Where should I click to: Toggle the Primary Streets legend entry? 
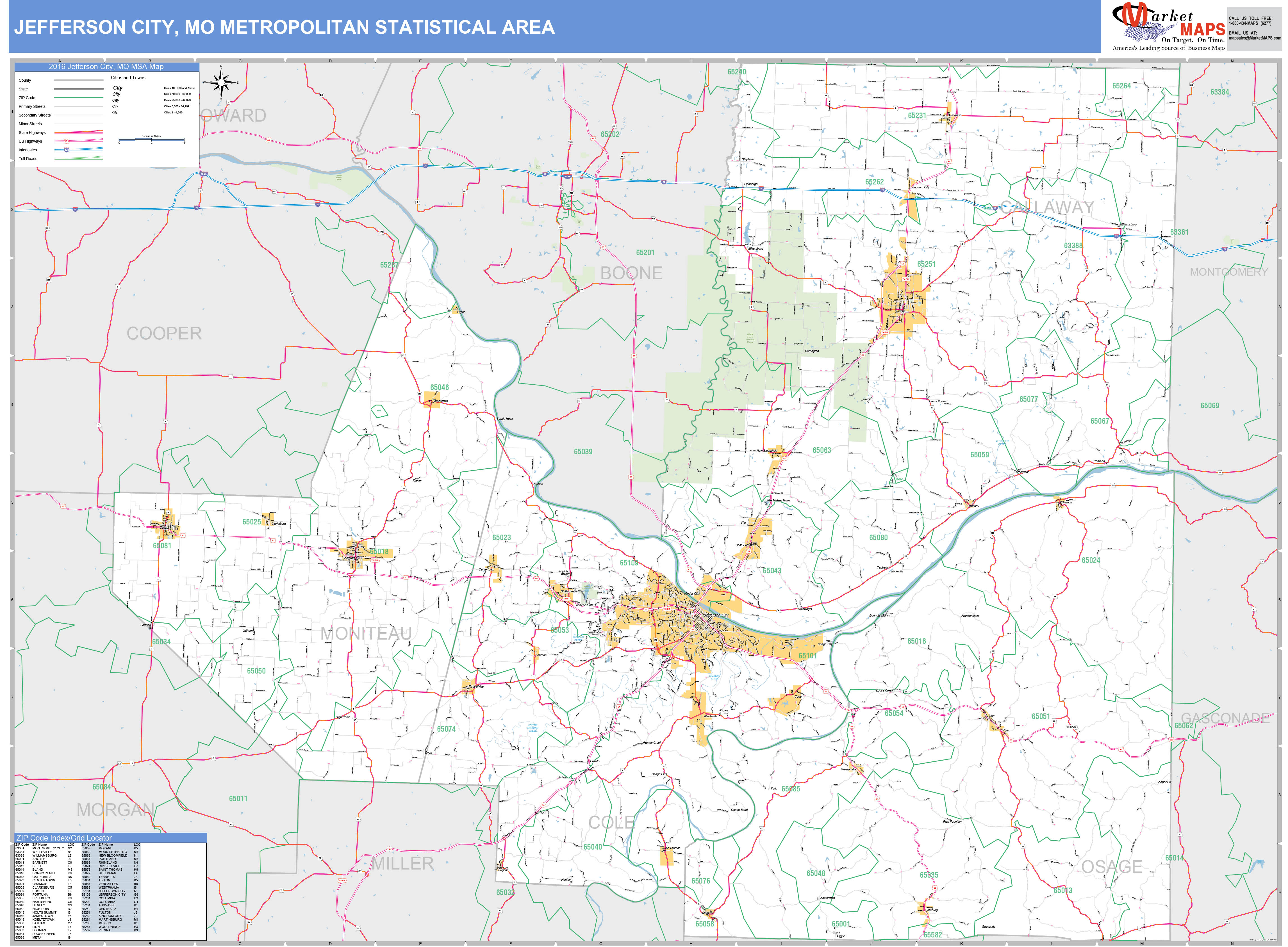(x=79, y=107)
